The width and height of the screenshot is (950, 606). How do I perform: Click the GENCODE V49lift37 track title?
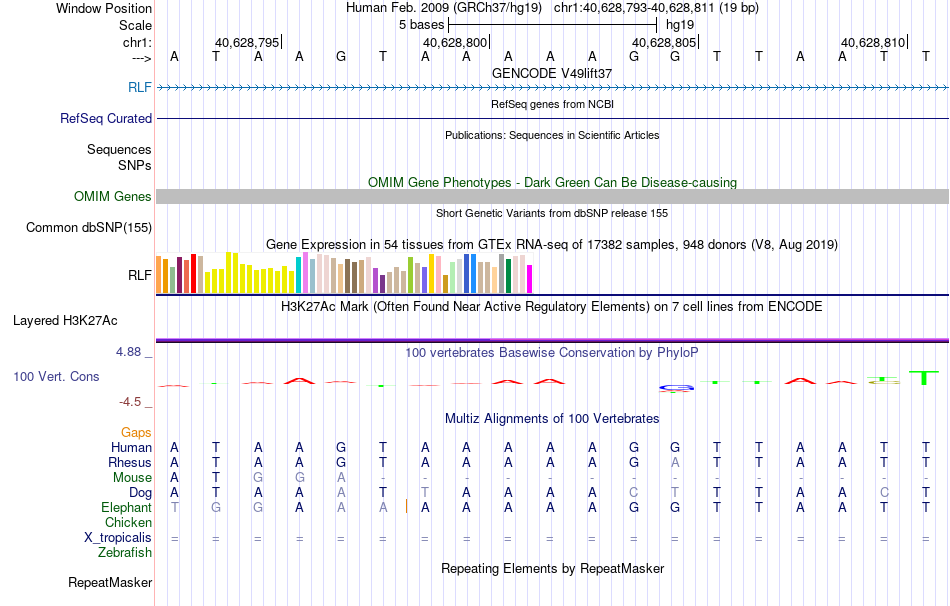552,73
